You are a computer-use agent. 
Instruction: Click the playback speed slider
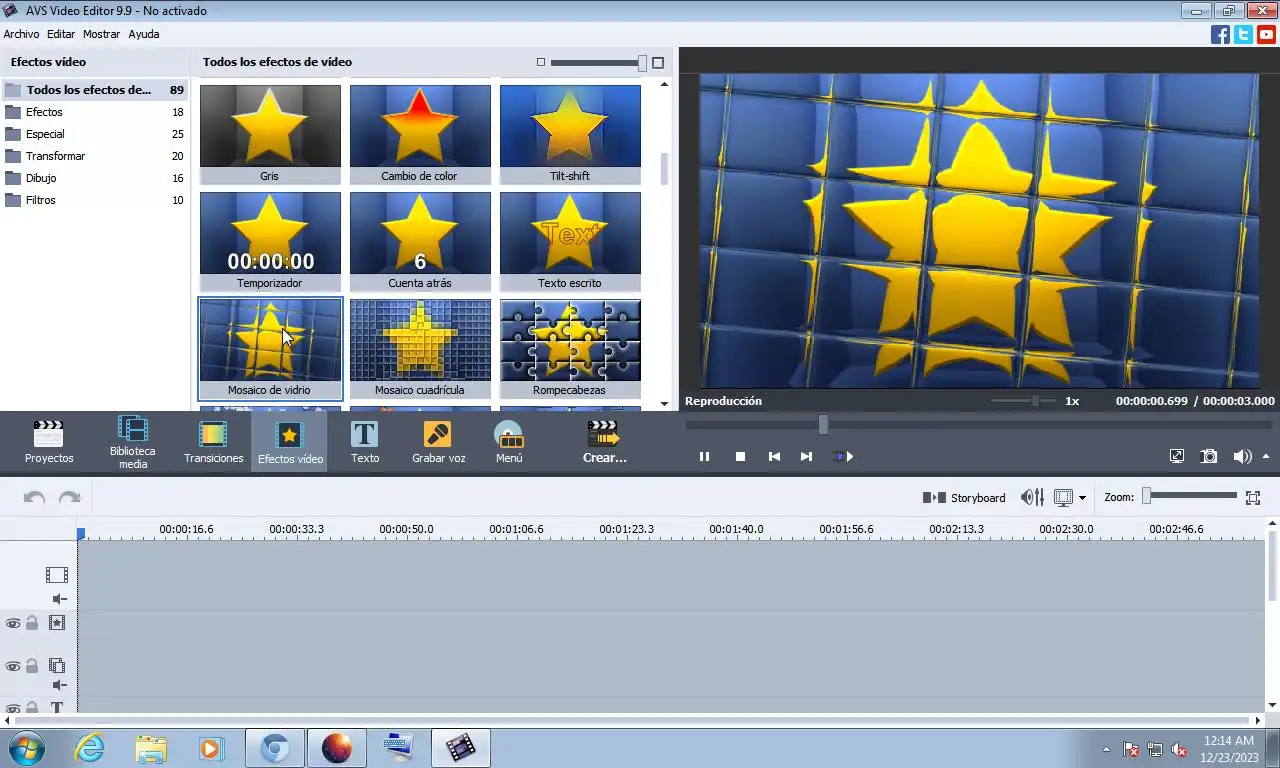pyautogui.click(x=1022, y=400)
